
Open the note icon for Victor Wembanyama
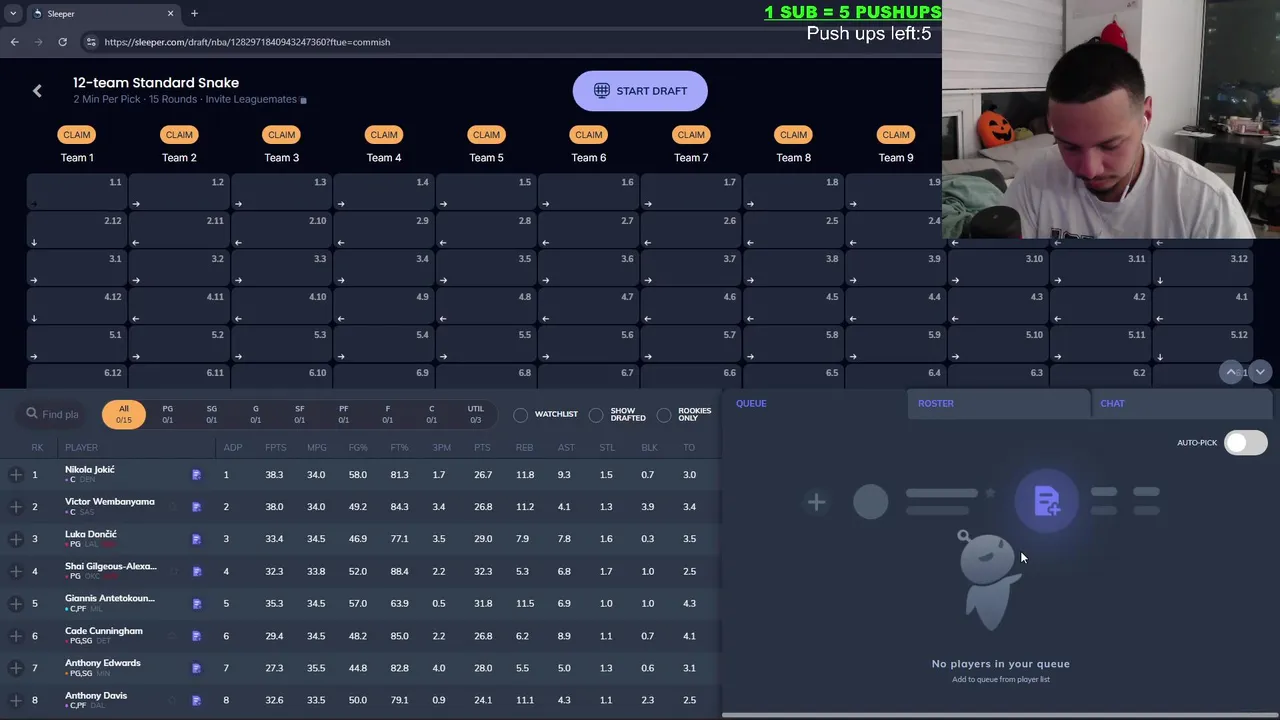coord(196,507)
